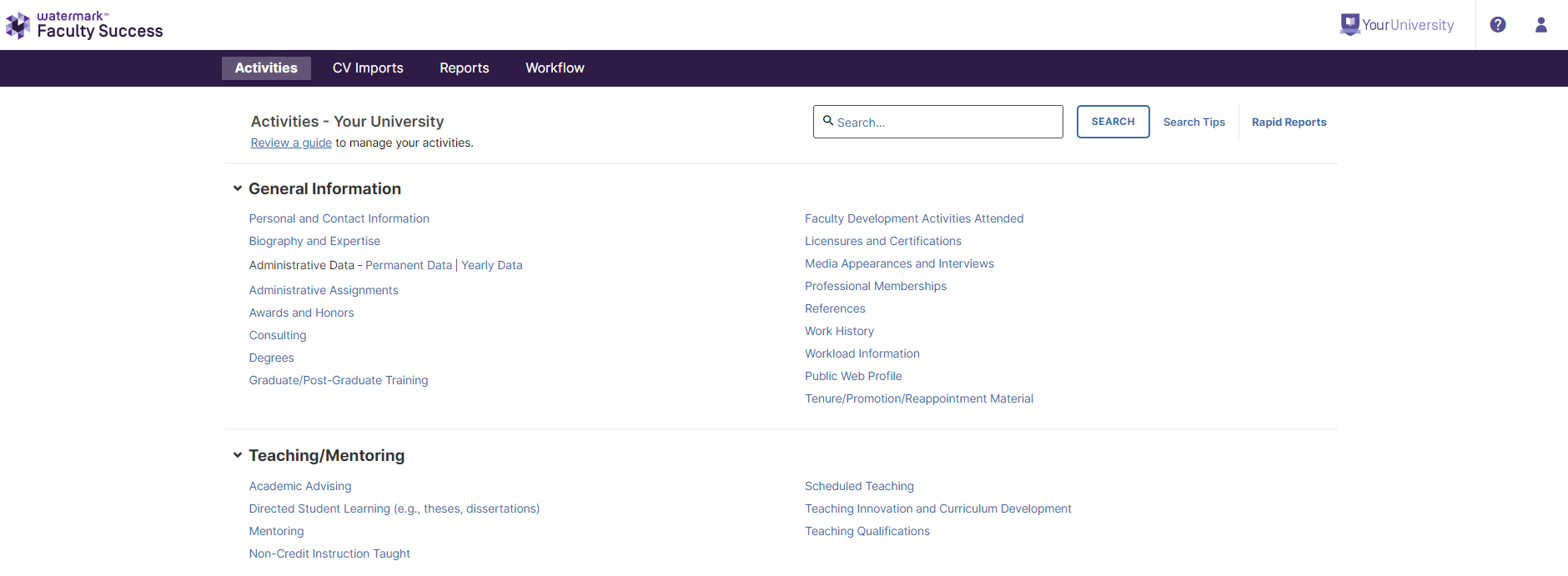
Task: Collapse the General Information section
Action: [238, 188]
